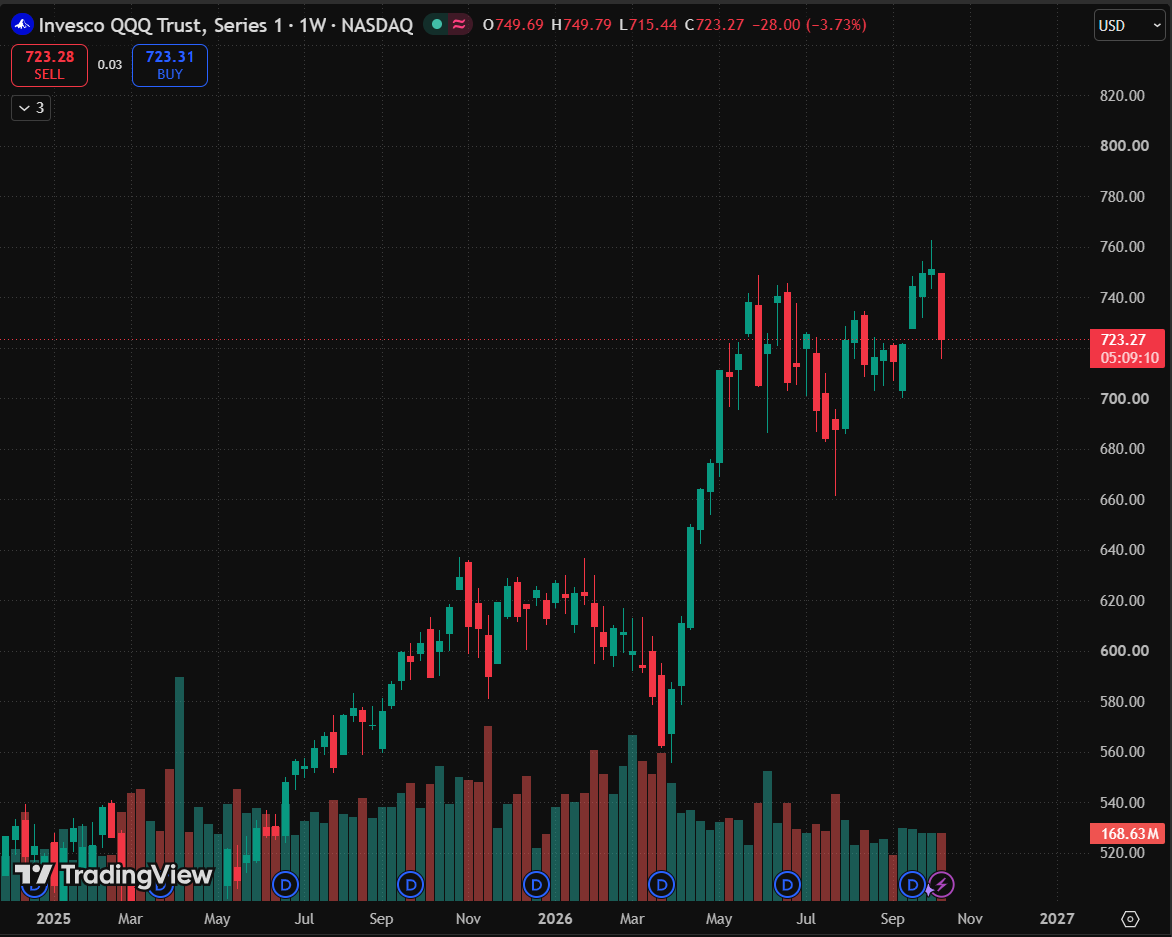Open the USD currency dropdown
This screenshot has width=1172, height=937.
1129,25
